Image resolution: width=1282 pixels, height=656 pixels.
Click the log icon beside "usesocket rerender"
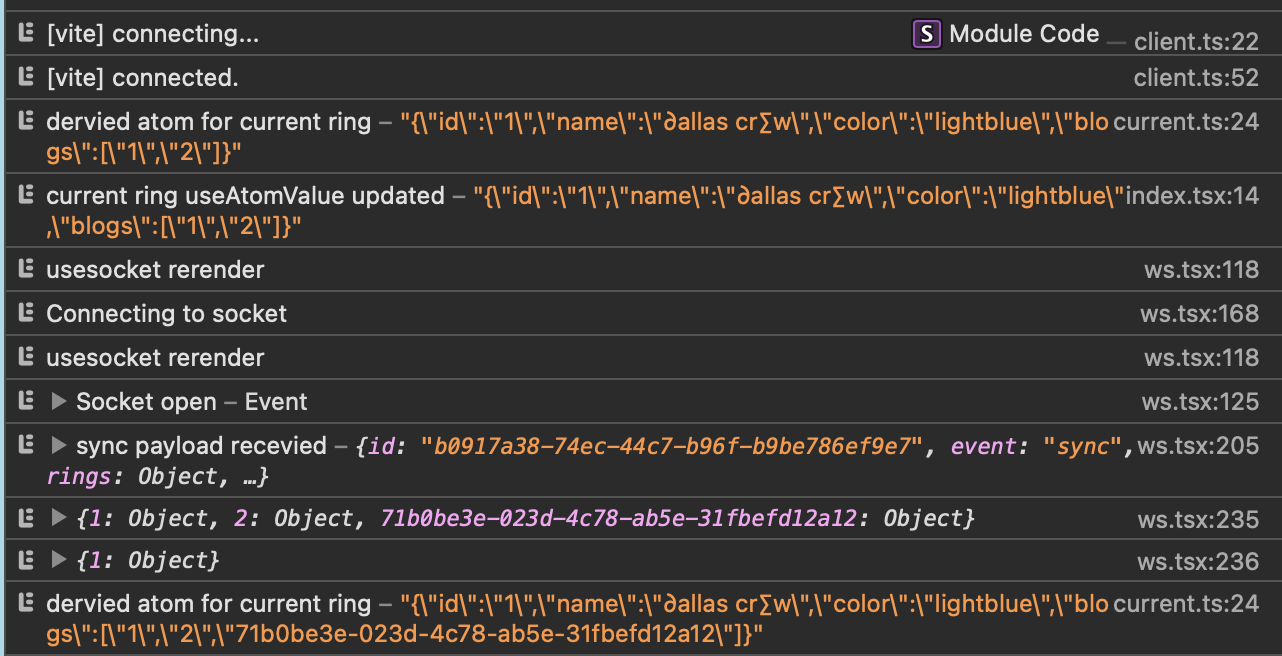(x=25, y=269)
